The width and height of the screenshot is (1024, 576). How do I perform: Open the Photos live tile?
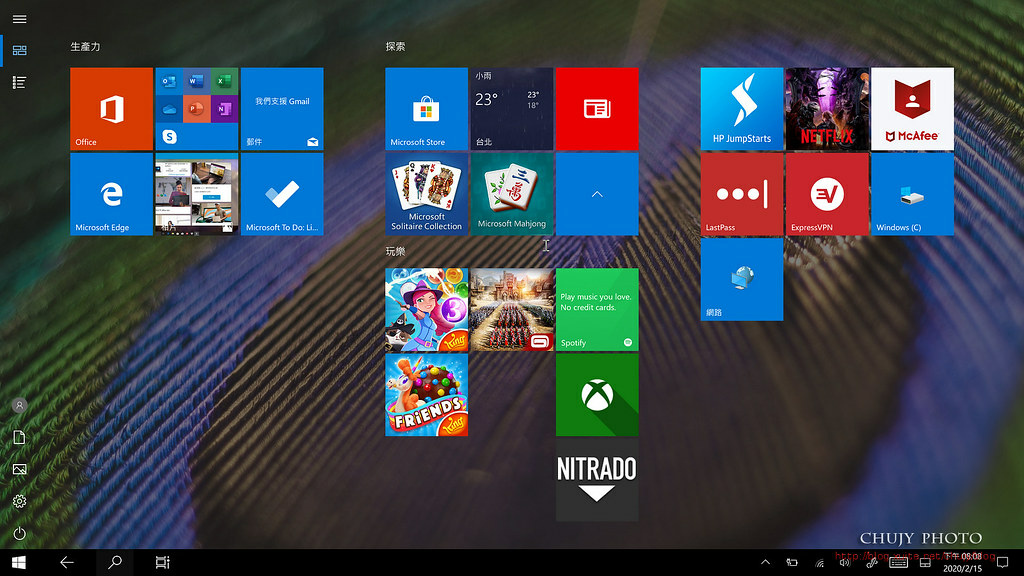point(197,194)
